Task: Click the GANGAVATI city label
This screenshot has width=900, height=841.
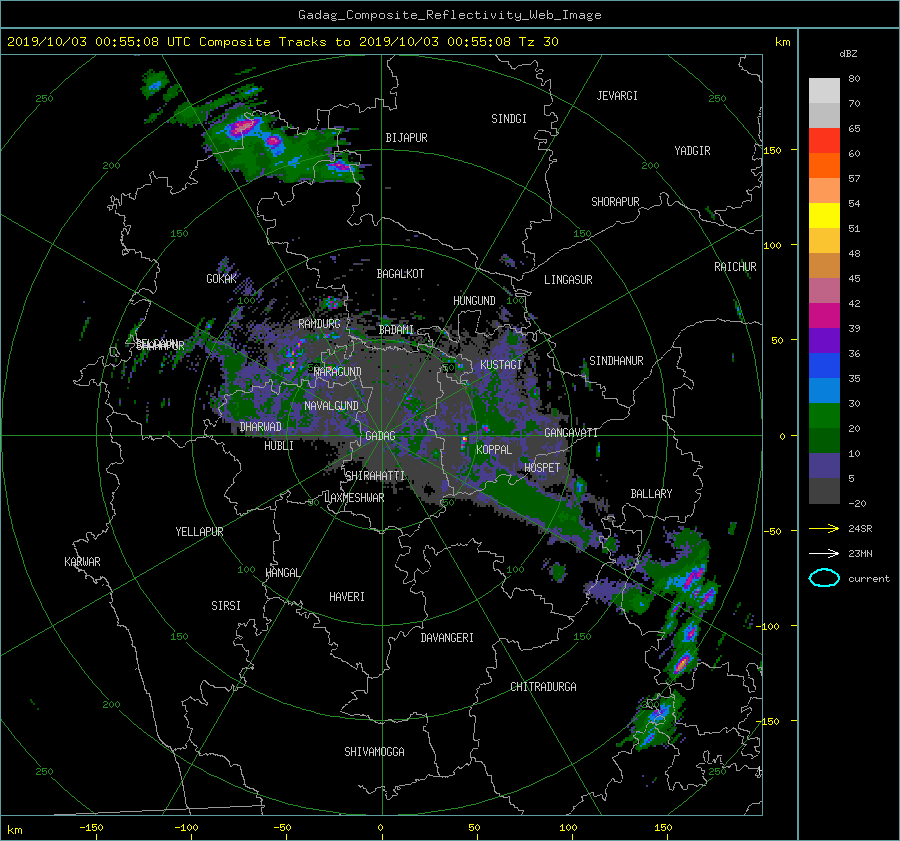Action: pos(571,433)
